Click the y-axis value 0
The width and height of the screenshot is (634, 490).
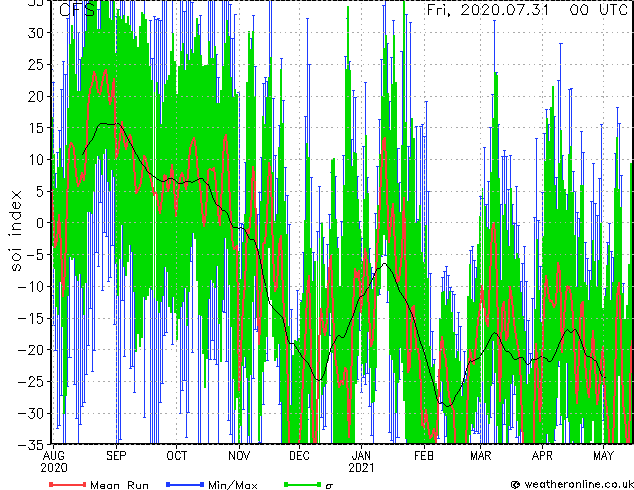40,223
